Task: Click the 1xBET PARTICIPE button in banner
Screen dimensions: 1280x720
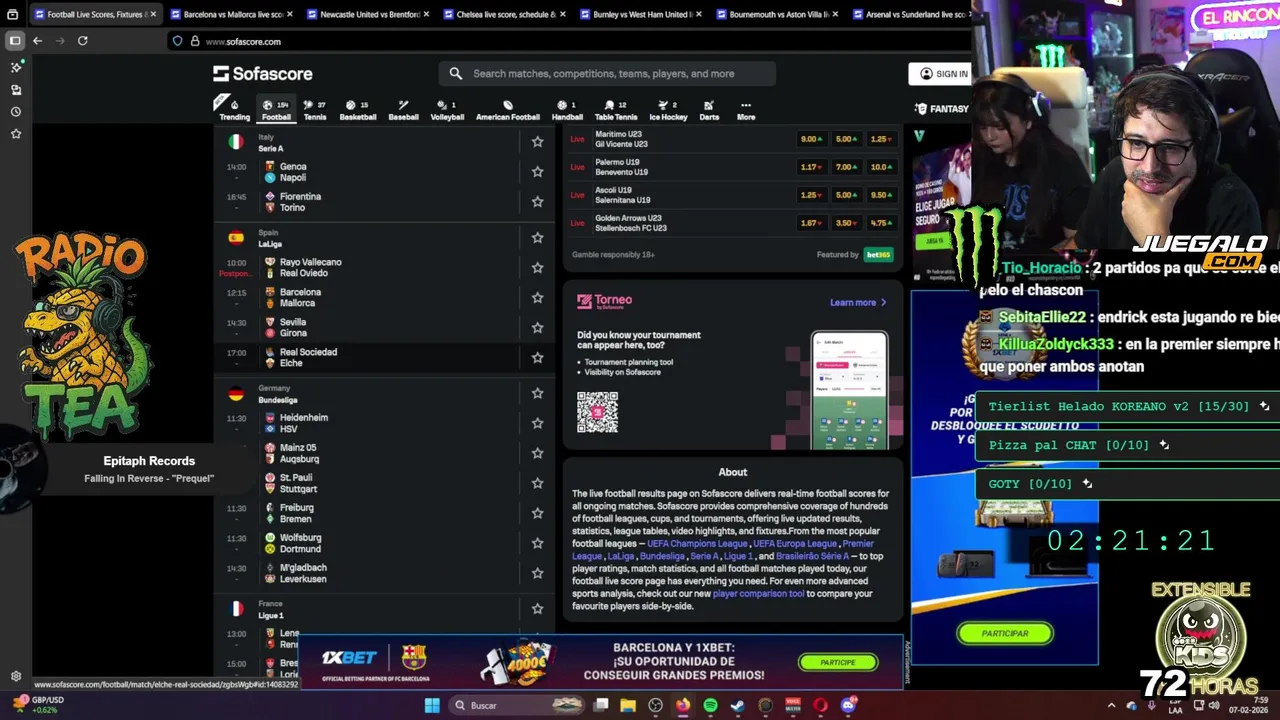Action: (838, 662)
